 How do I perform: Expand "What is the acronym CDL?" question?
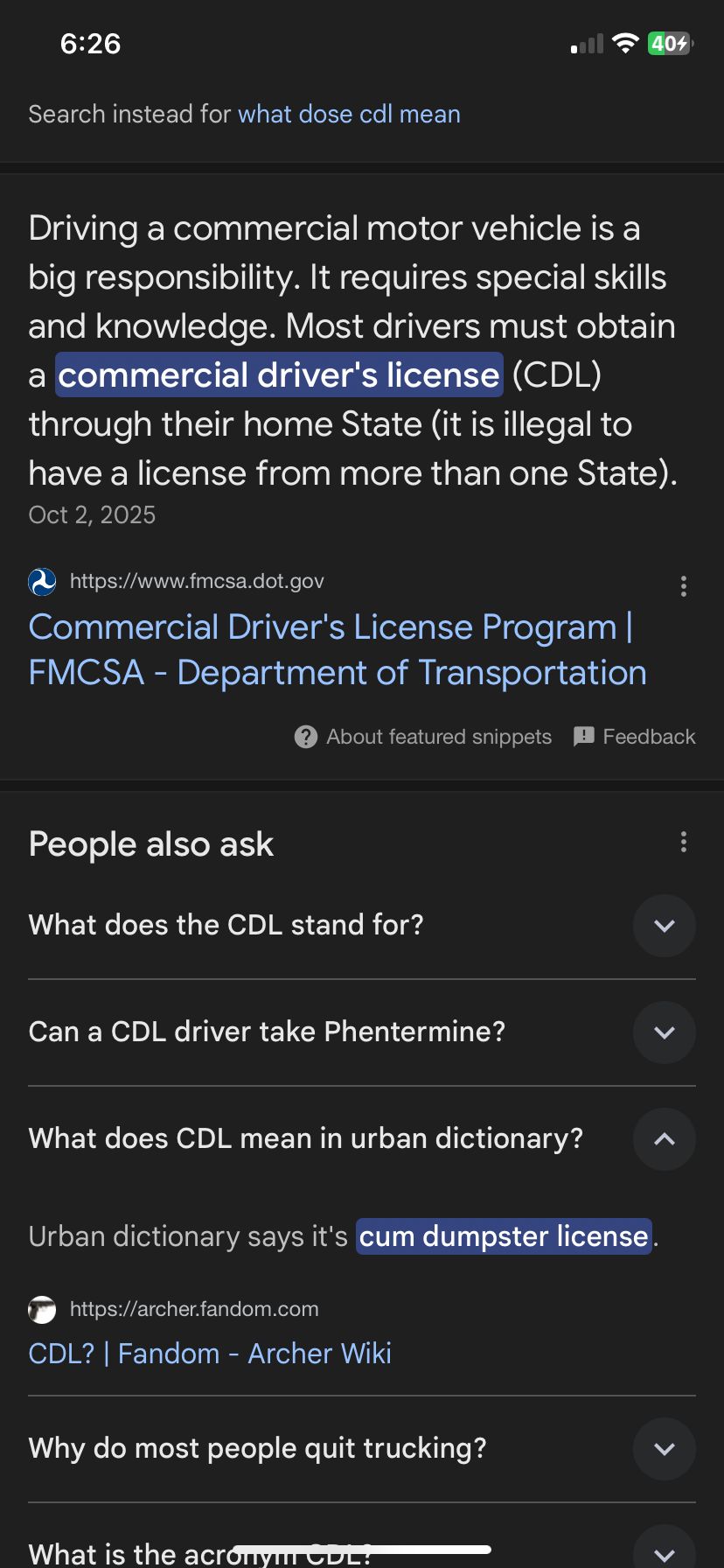click(x=664, y=1550)
